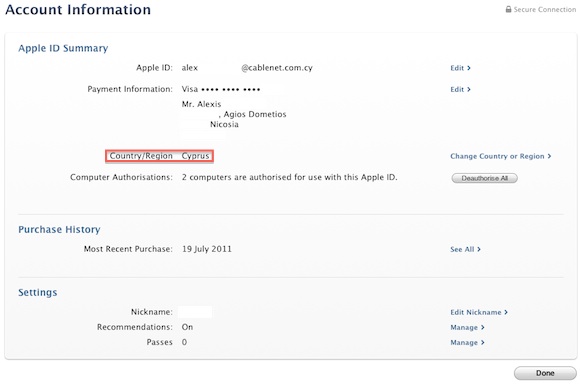Click the '2 computers are authorised' text

[x=289, y=177]
